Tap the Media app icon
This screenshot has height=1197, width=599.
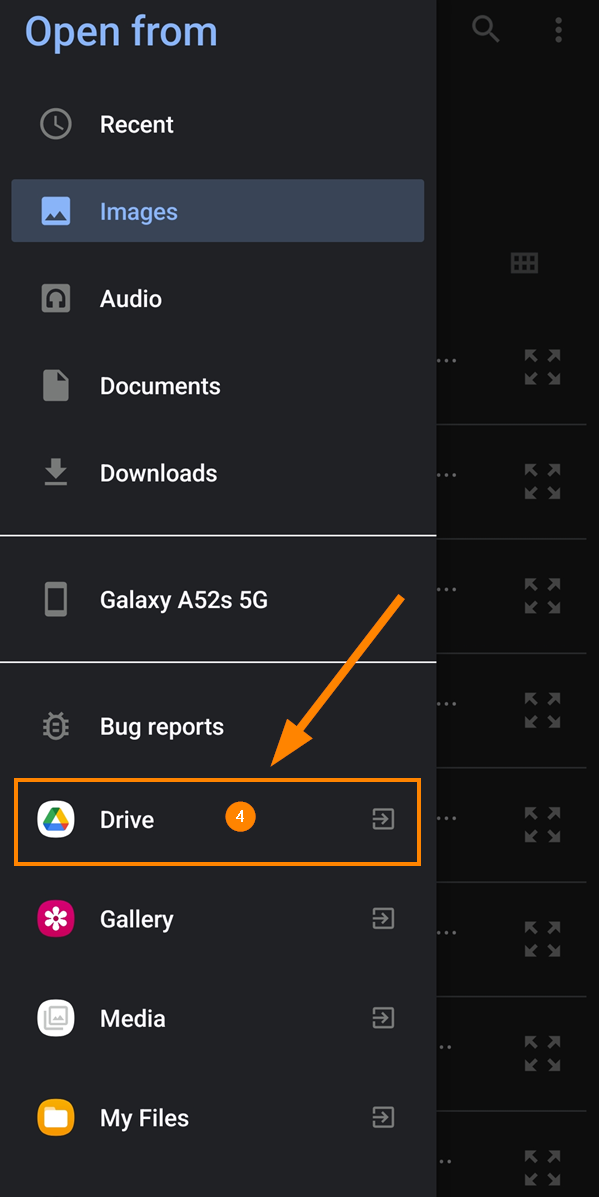pos(56,1018)
